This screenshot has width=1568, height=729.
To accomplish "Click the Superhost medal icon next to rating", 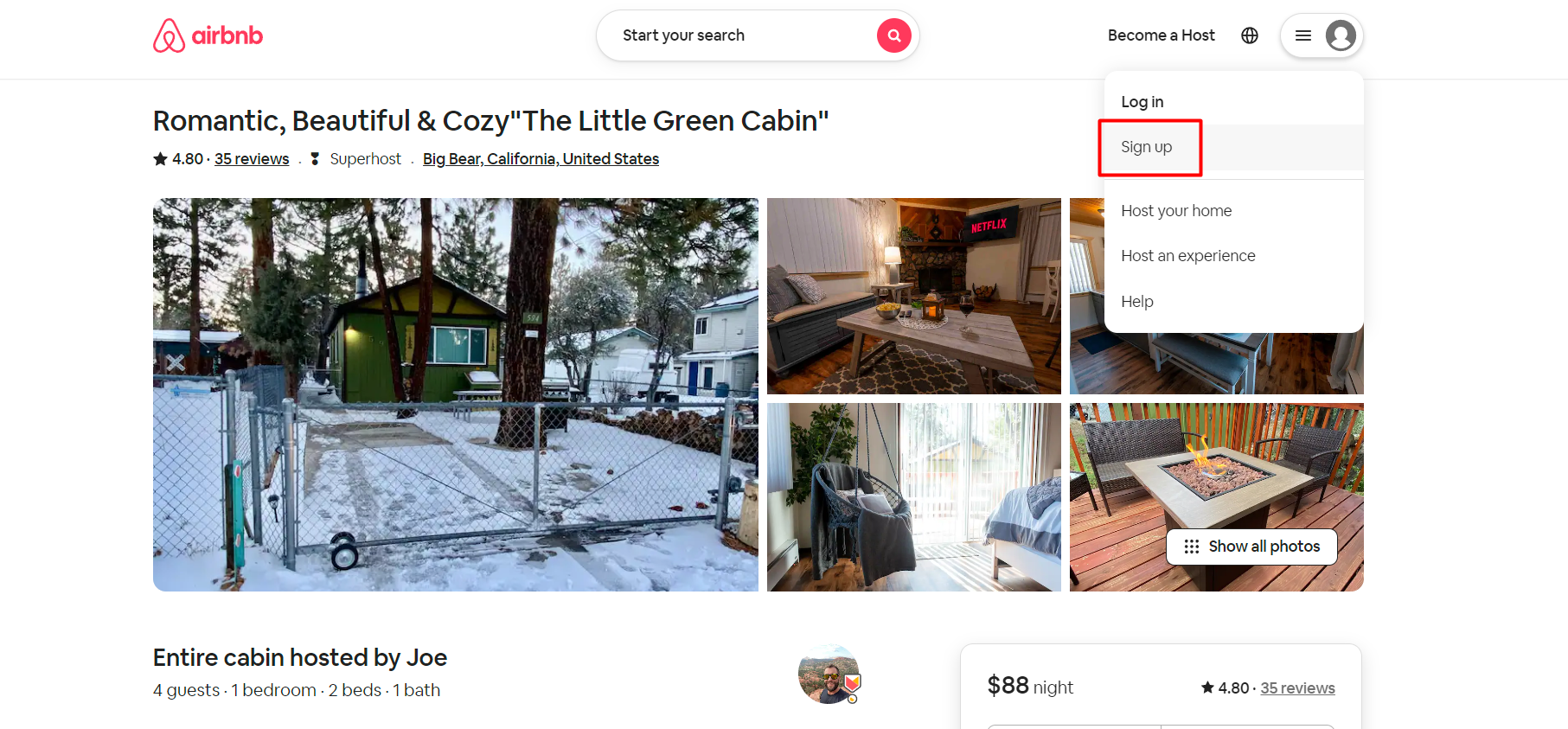I will click(x=316, y=158).
